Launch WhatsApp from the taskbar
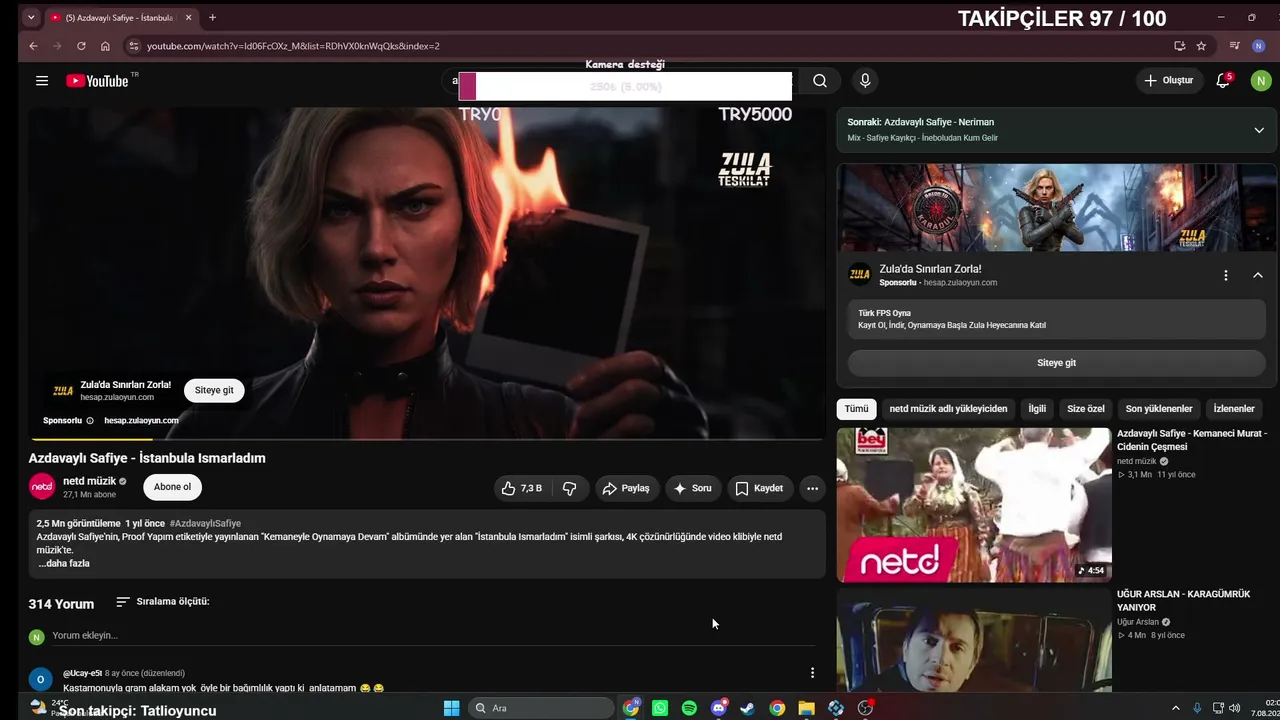Viewport: 1280px width, 720px height. 660,708
